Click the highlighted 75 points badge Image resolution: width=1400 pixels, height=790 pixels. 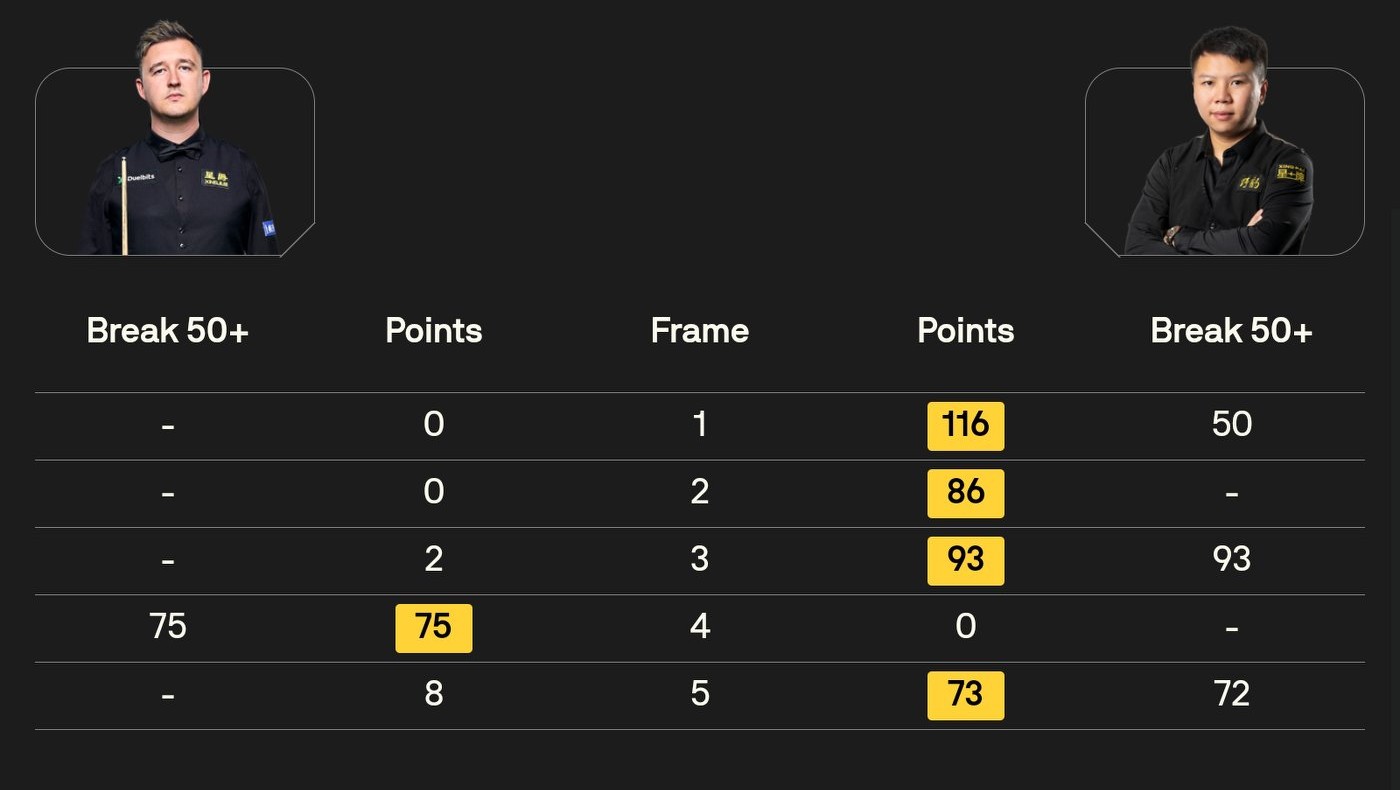tap(433, 628)
